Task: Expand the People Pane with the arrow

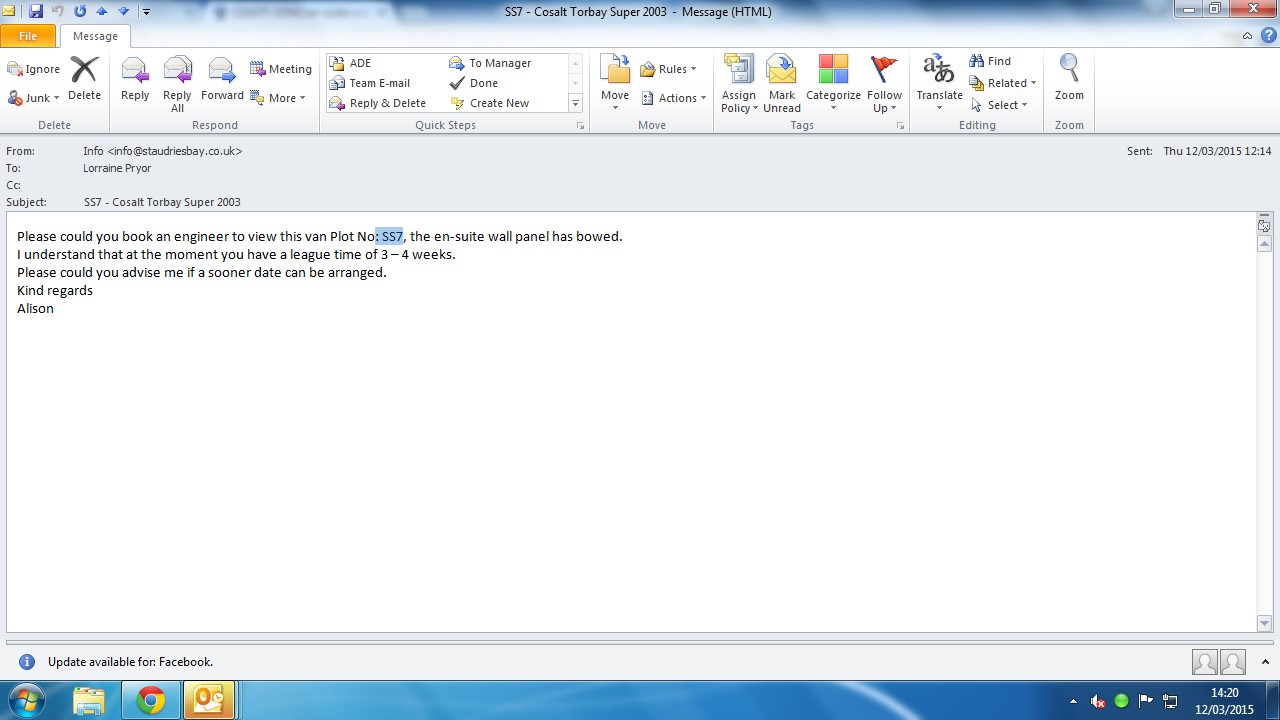Action: pyautogui.click(x=1265, y=662)
